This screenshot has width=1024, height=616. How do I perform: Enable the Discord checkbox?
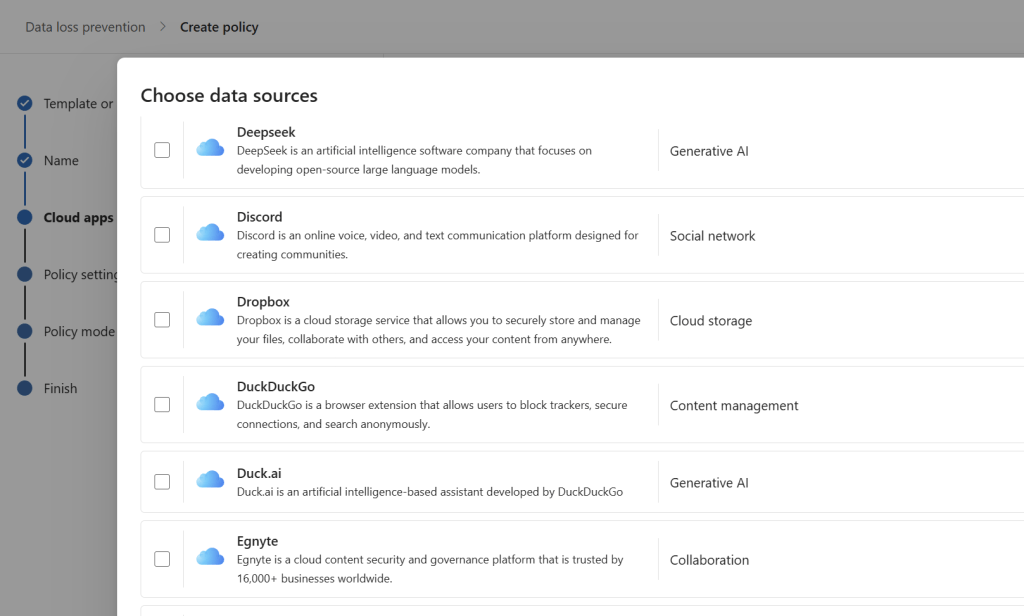coord(162,235)
